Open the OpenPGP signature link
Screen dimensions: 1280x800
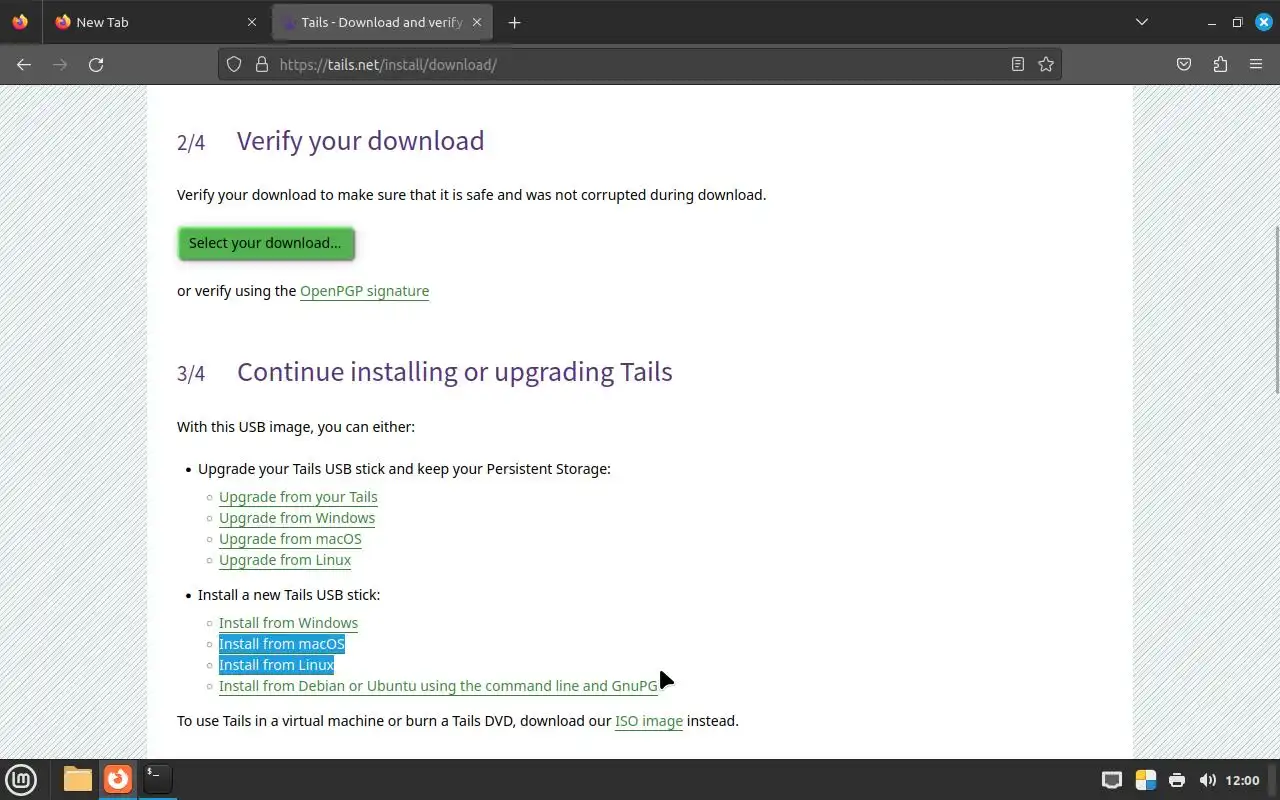364,291
